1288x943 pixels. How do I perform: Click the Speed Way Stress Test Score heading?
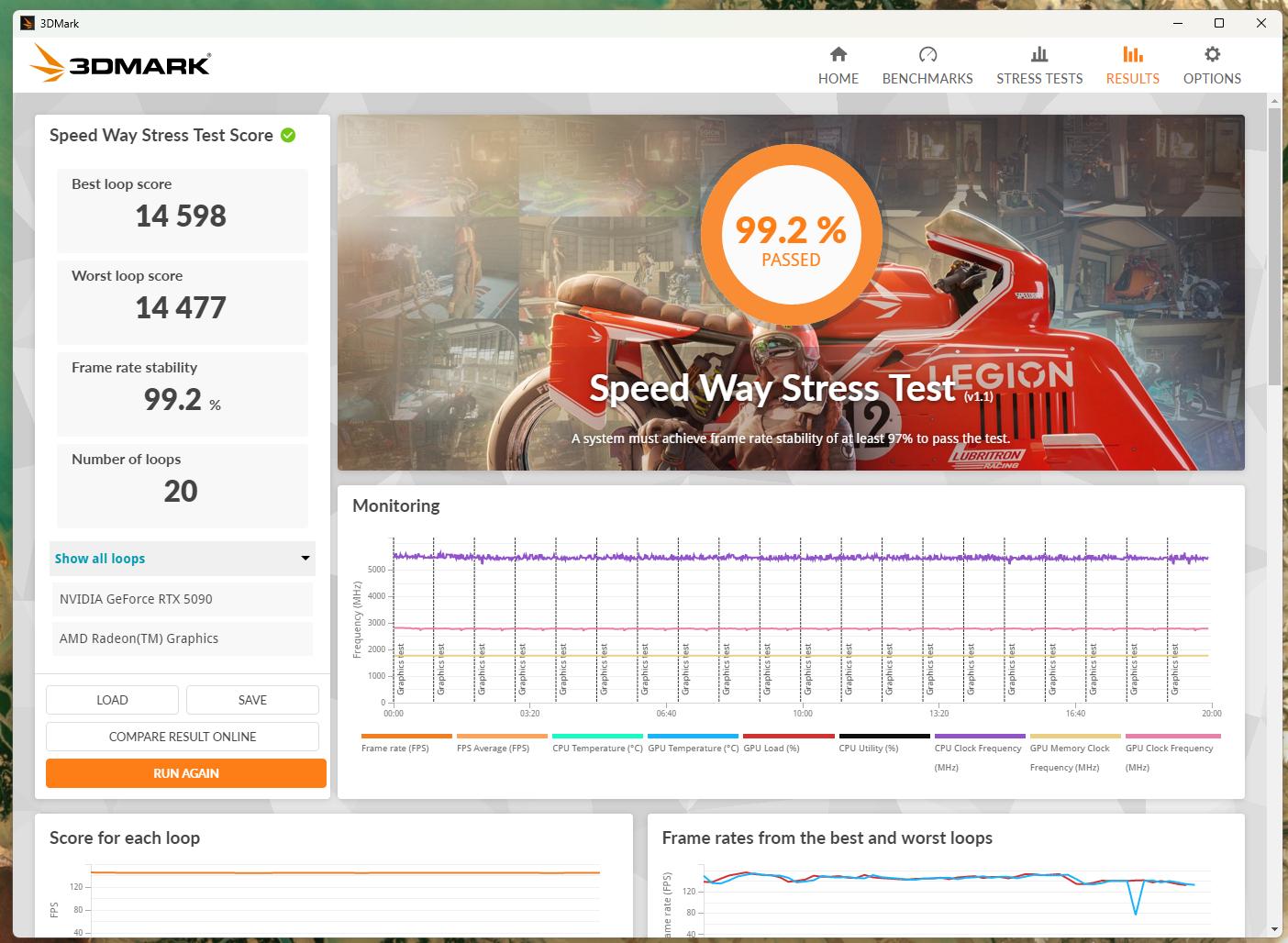tap(161, 135)
